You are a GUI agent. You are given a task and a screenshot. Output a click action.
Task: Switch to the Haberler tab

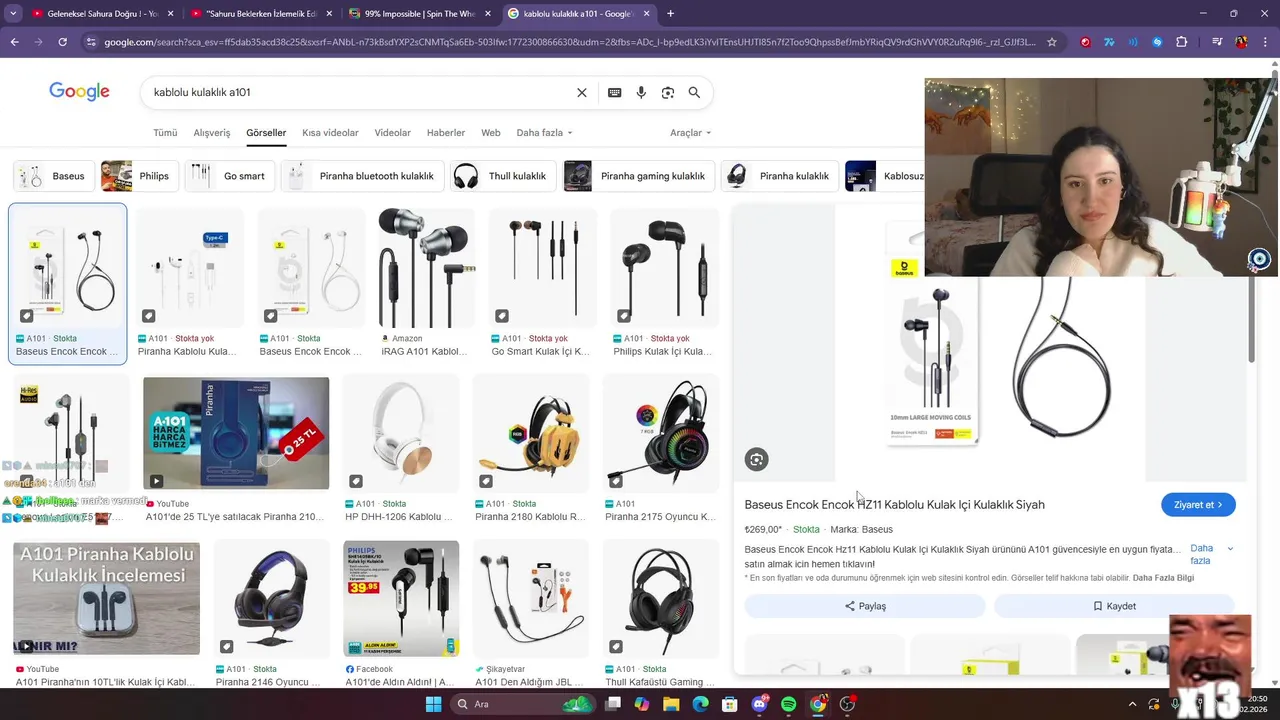click(446, 133)
